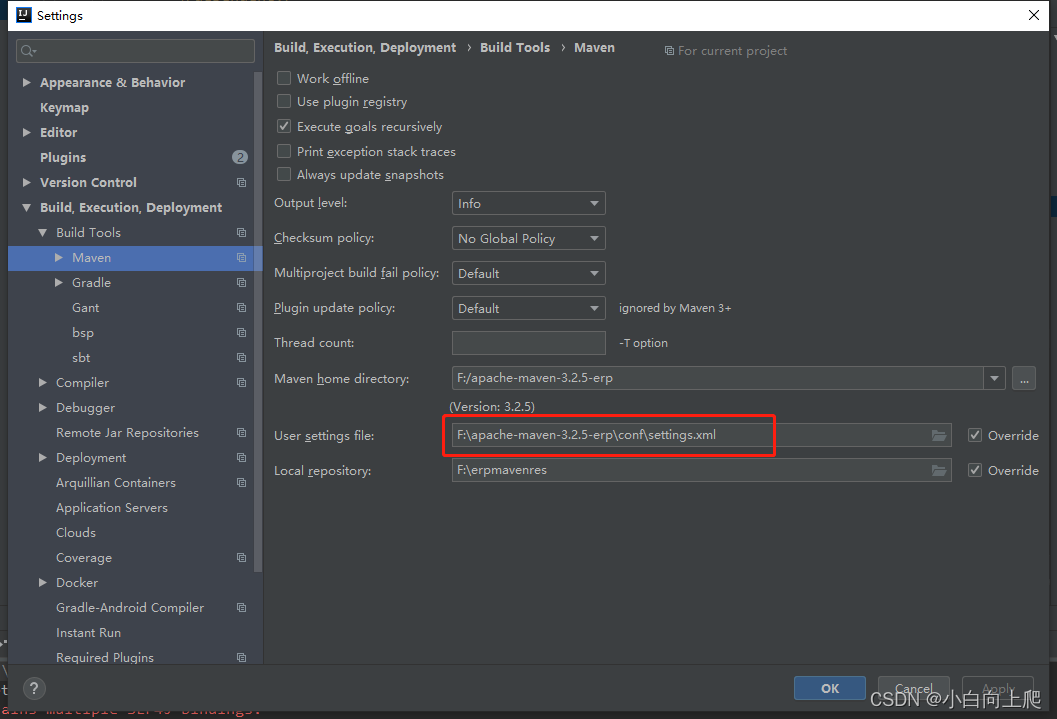Viewport: 1057px width, 719px height.
Task: Click the project-level icon beside Required Plugins
Action: coord(241,657)
